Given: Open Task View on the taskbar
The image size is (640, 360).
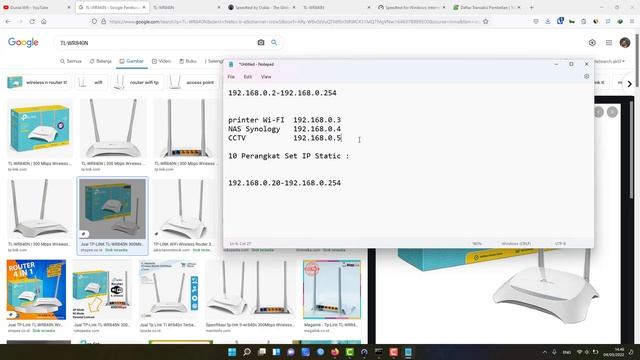Looking at the screenshot, I should [262, 352].
